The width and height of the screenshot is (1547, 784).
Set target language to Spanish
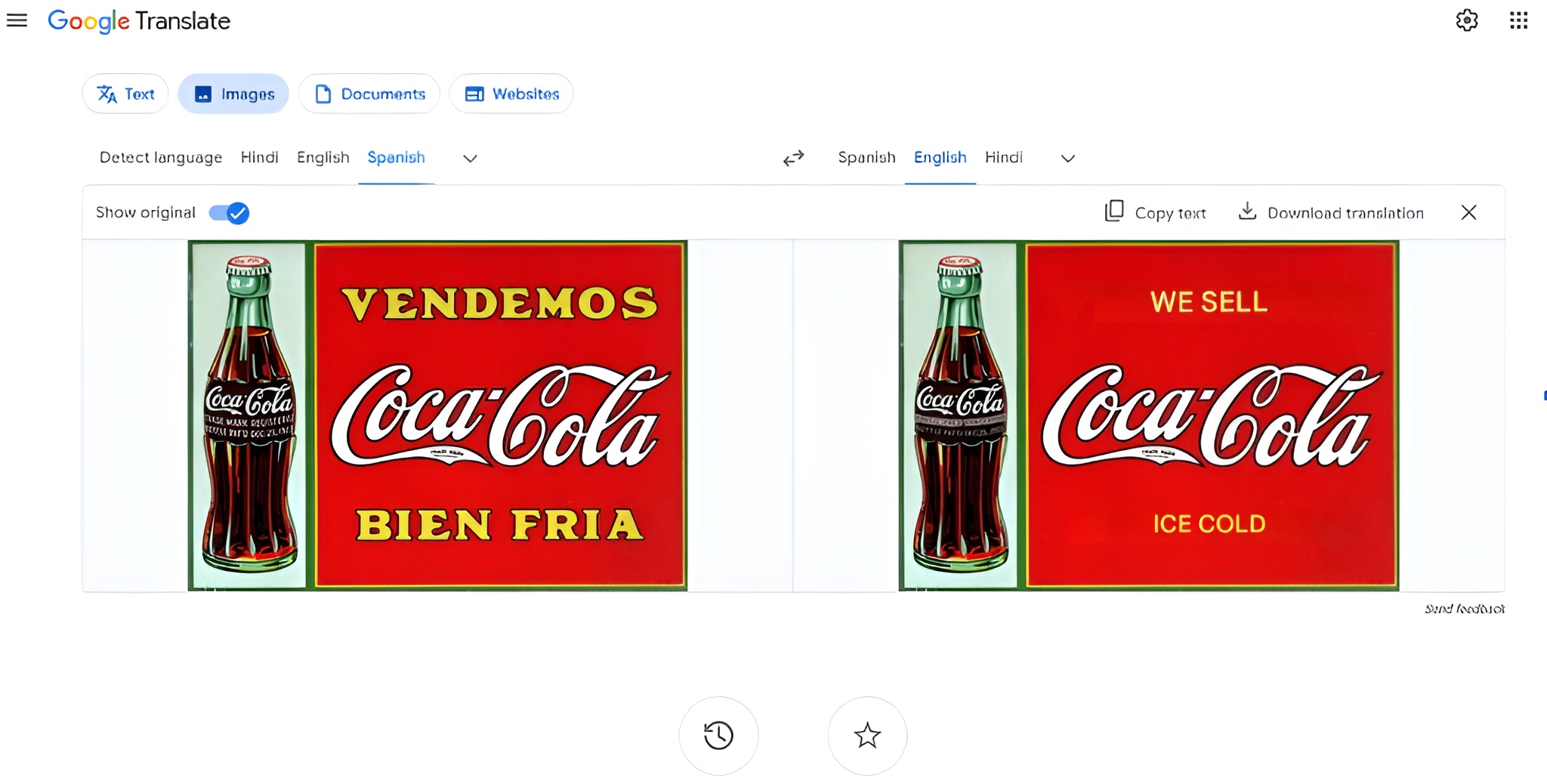point(866,157)
